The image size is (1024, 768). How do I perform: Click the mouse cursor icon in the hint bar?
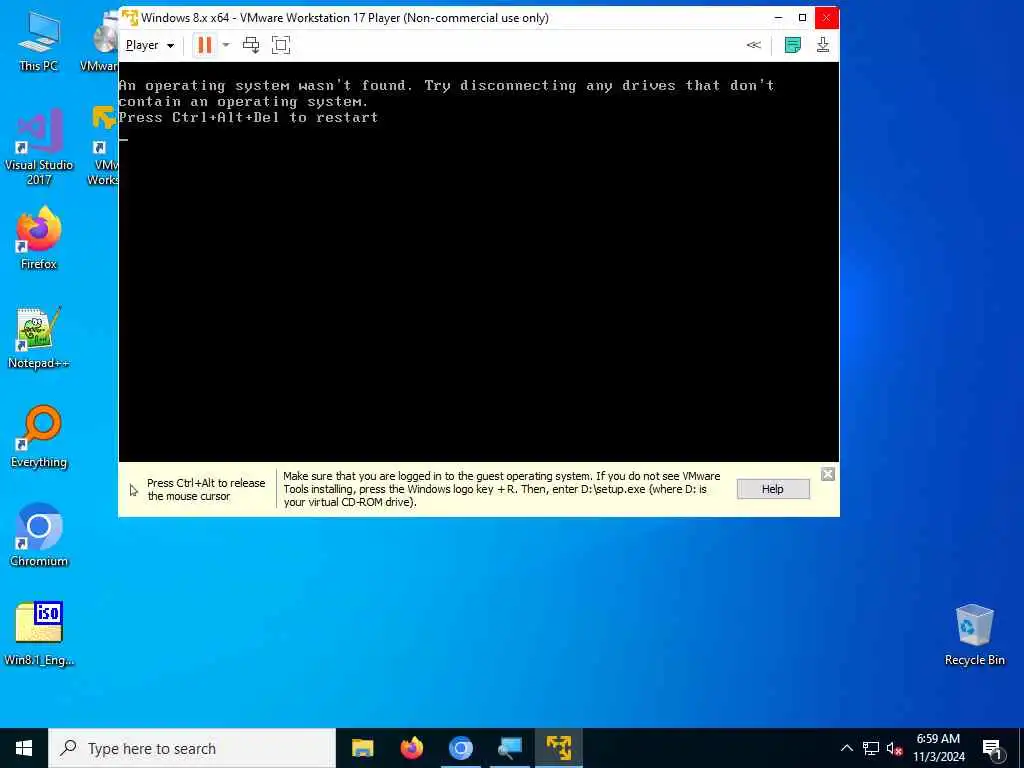click(133, 490)
